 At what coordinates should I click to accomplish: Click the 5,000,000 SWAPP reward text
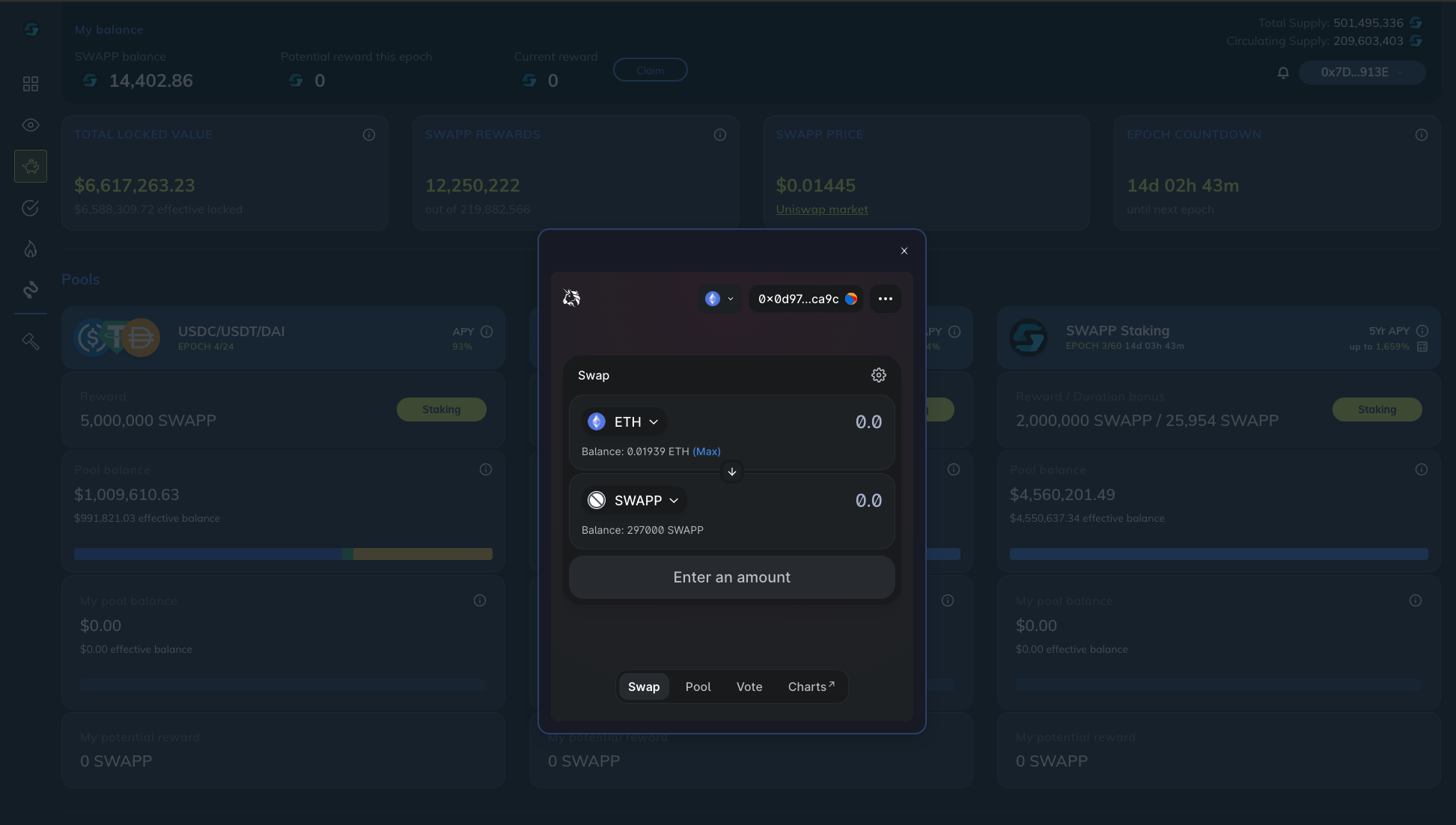[148, 421]
